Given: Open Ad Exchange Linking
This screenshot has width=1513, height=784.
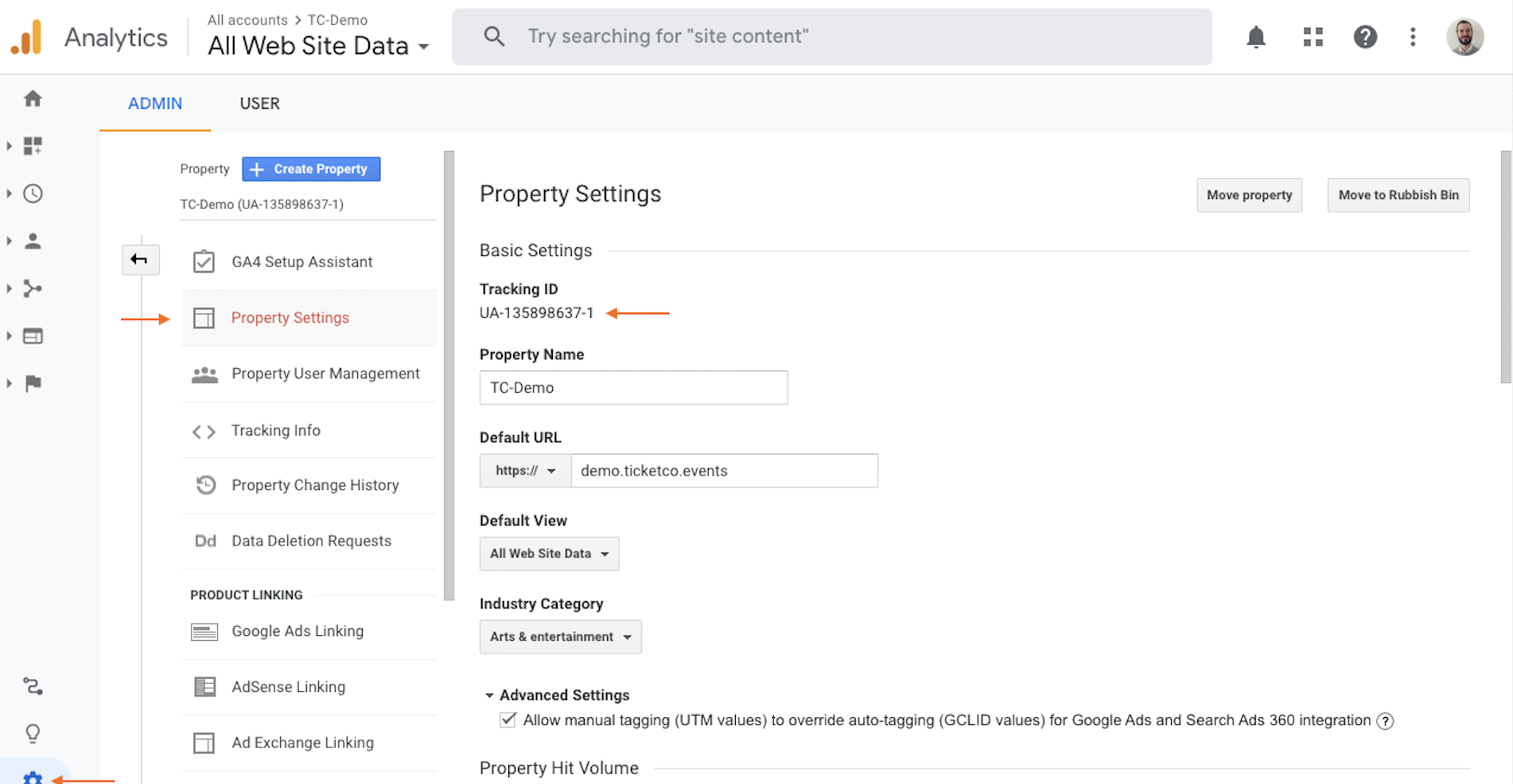Looking at the screenshot, I should coord(309,743).
